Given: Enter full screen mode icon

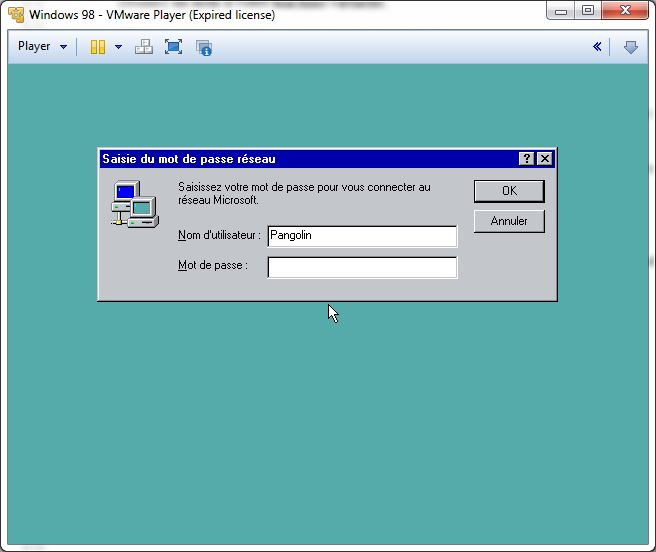Looking at the screenshot, I should pos(173,47).
